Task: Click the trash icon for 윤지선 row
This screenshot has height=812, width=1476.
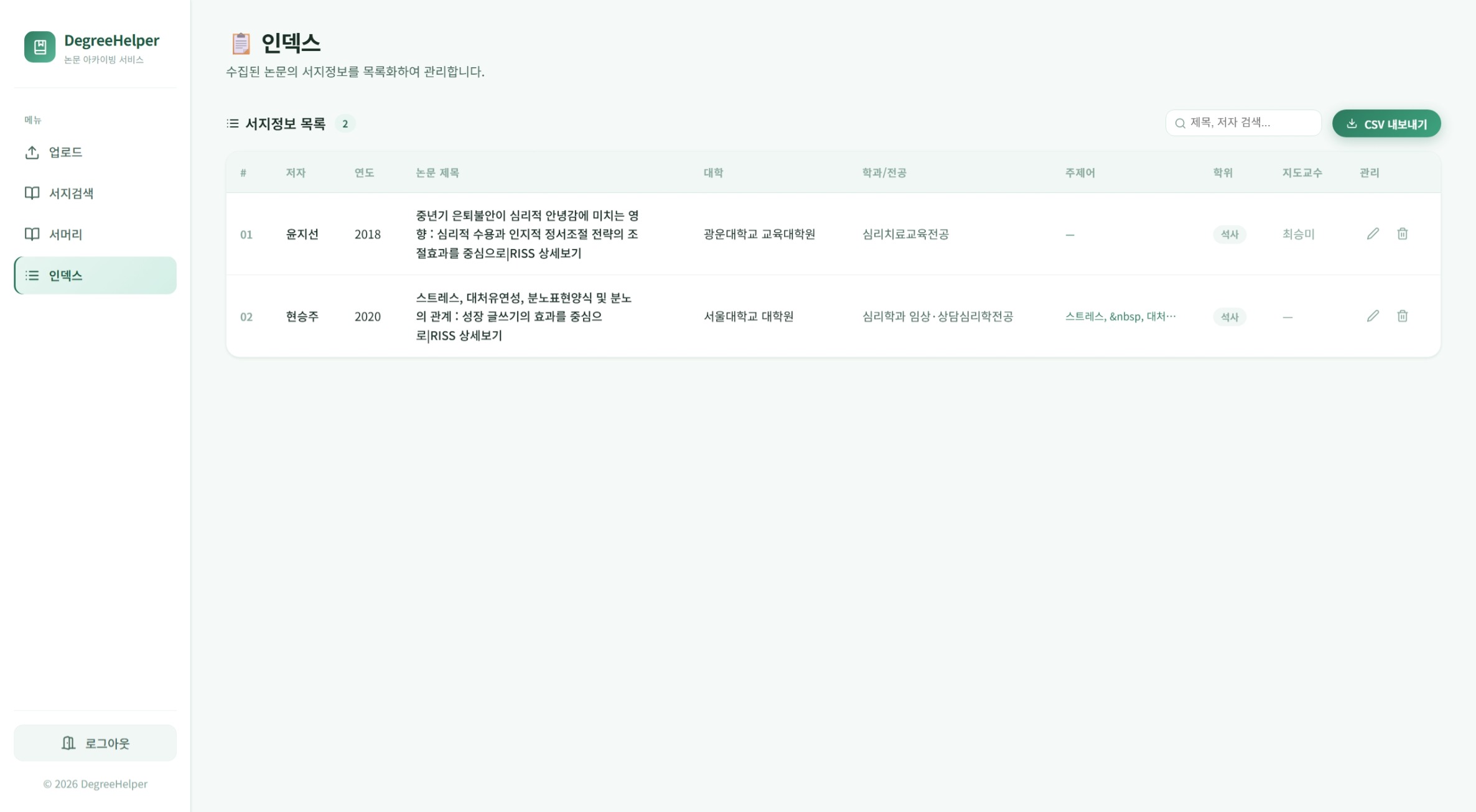Action: [x=1402, y=234]
